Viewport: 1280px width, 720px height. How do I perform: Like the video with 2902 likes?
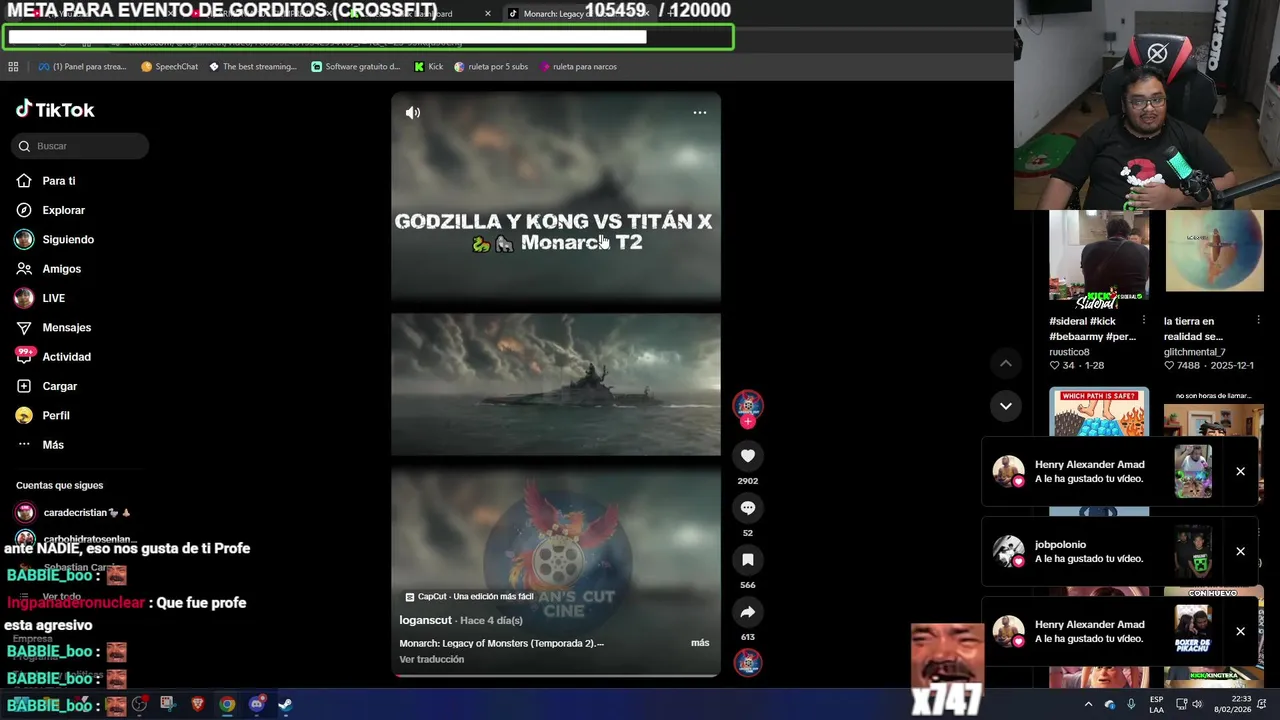click(748, 456)
